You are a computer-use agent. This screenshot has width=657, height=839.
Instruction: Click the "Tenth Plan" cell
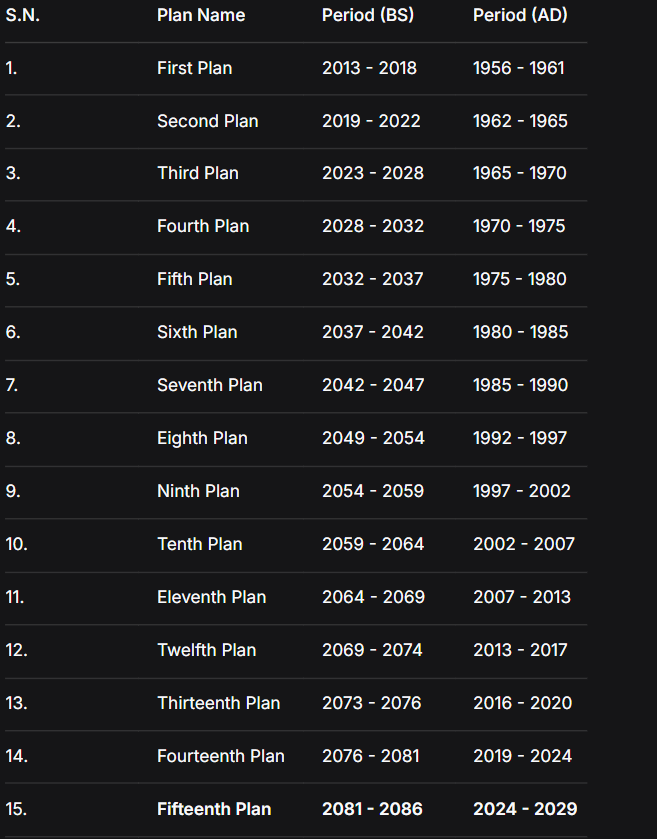coord(199,544)
